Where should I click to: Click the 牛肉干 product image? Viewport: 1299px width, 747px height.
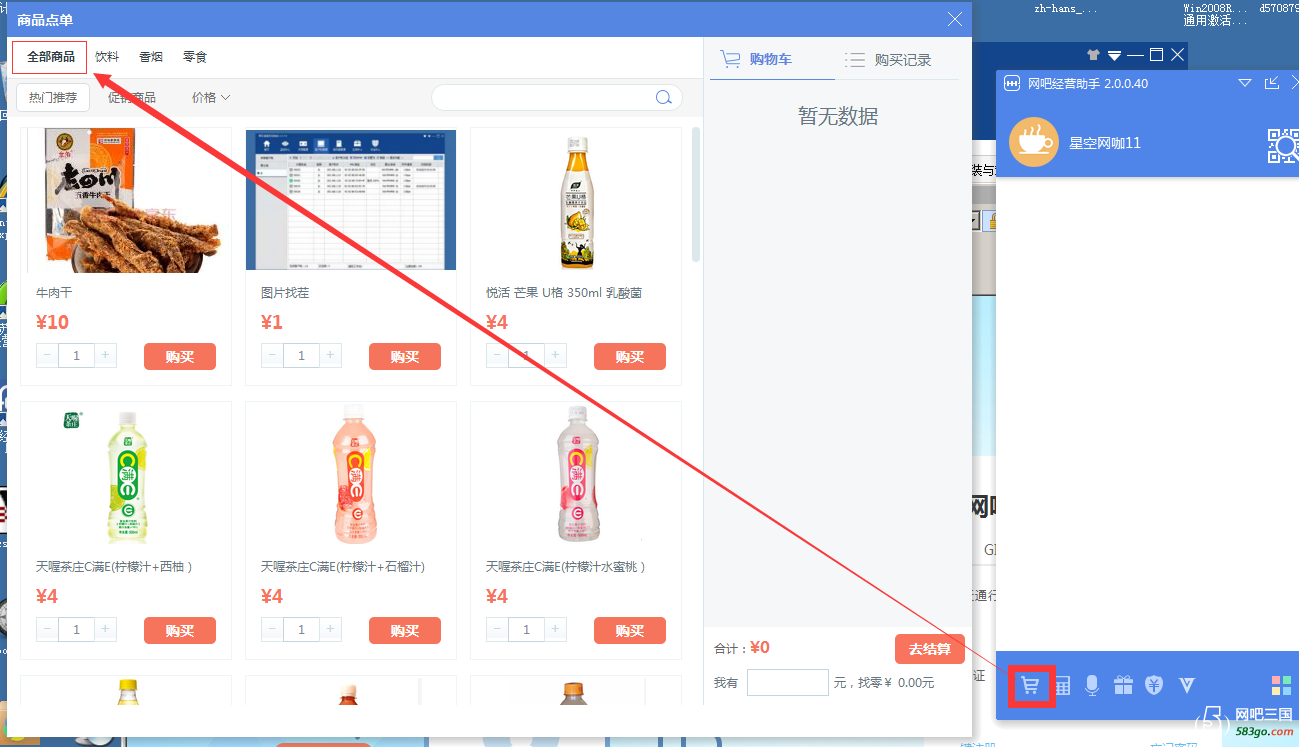pos(126,200)
